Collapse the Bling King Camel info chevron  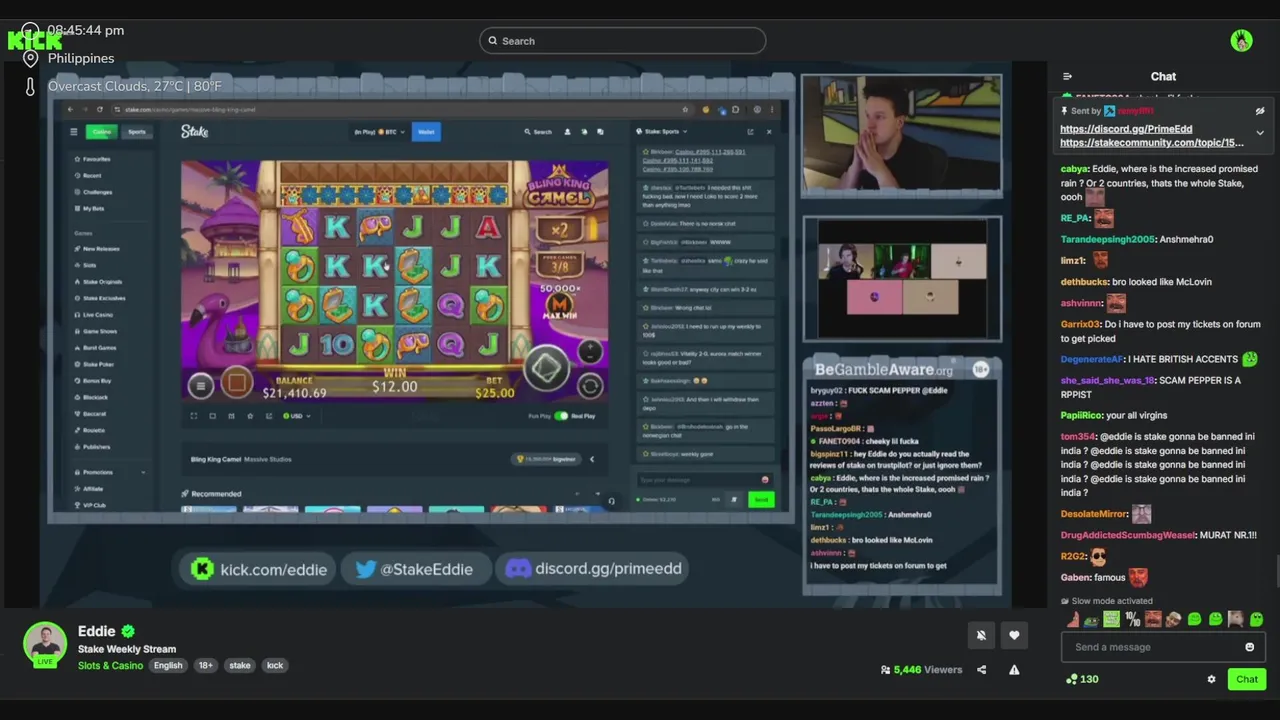tap(591, 459)
